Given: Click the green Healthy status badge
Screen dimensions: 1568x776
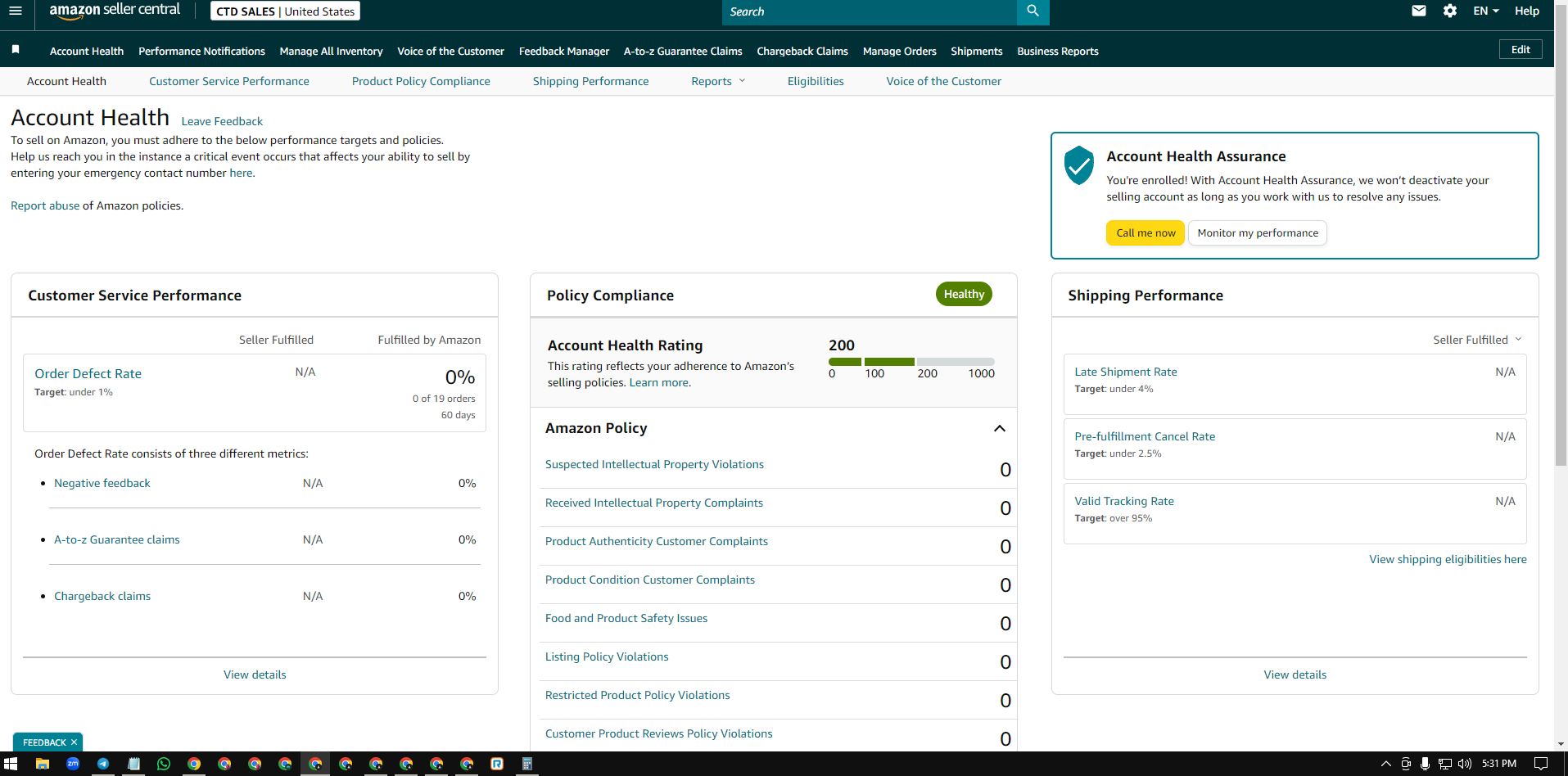Looking at the screenshot, I should click(964, 294).
